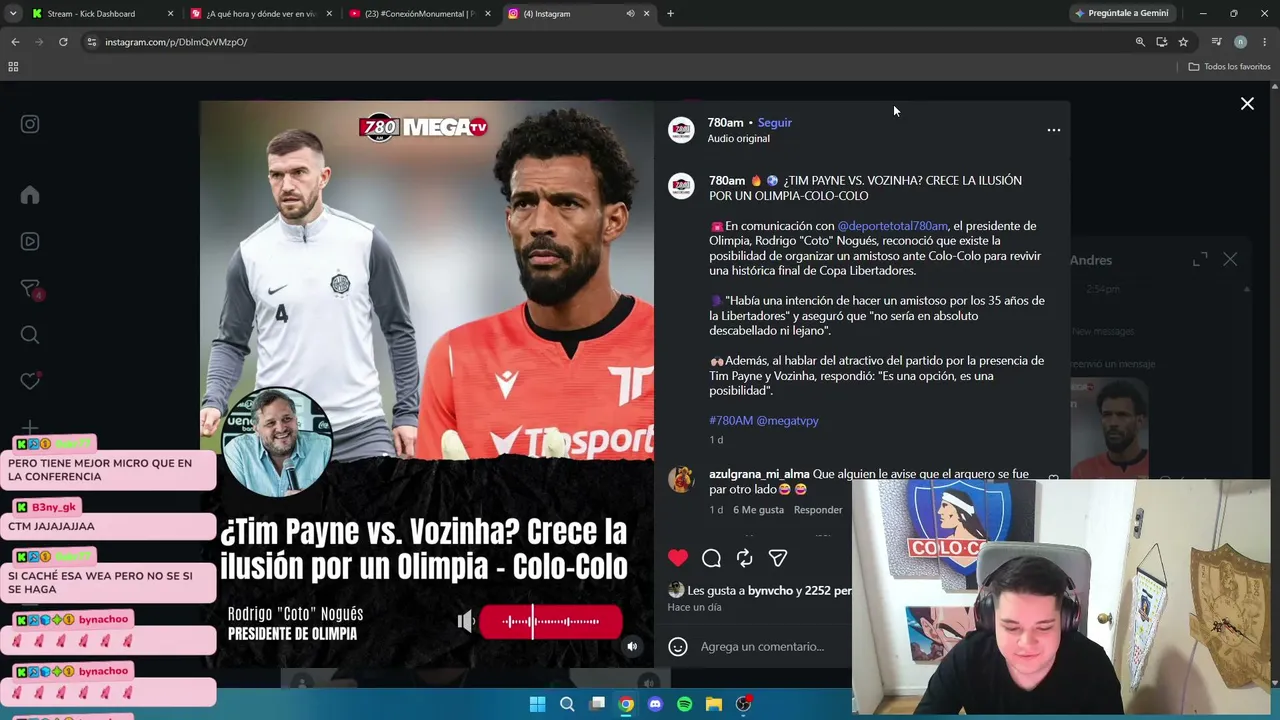This screenshot has height=720, width=1280.
Task: Bookmark this page with the star icon
Action: coord(1183,42)
